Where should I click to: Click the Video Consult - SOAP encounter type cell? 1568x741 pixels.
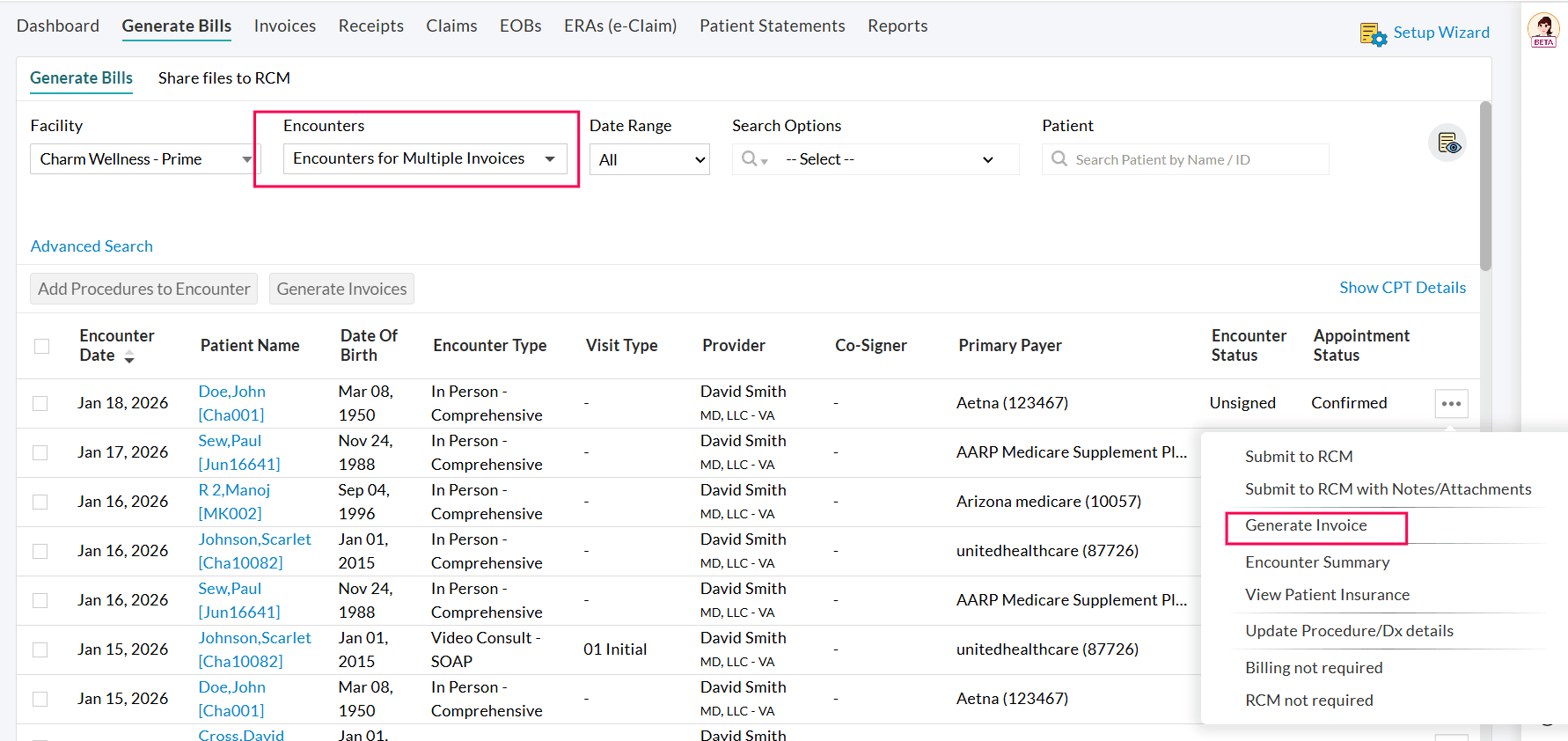click(486, 649)
